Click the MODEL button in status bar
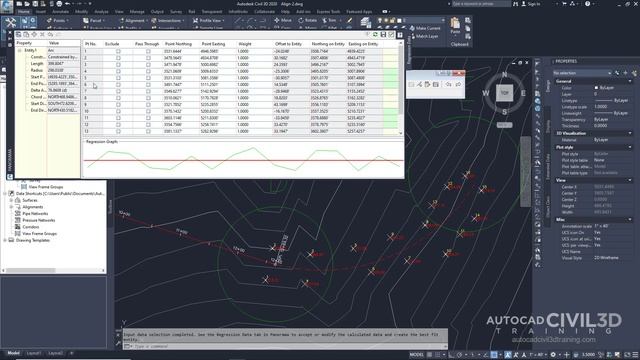640x360 pixels. click(416, 355)
